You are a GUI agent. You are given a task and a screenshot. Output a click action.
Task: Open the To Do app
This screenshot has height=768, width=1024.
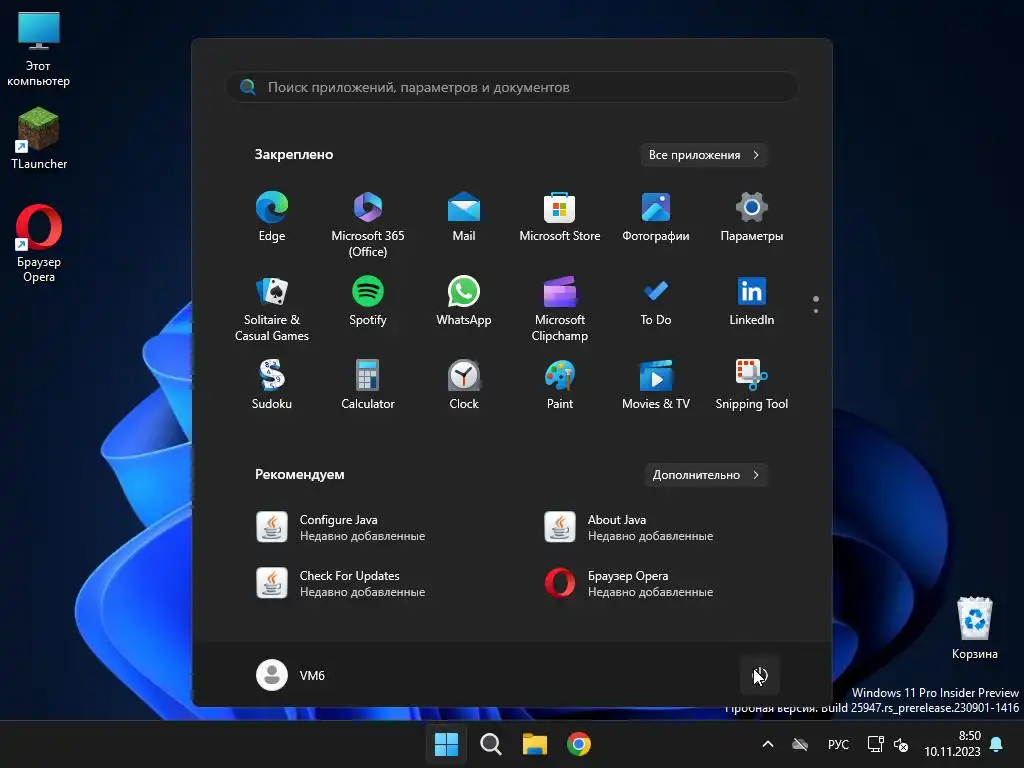[x=656, y=302]
